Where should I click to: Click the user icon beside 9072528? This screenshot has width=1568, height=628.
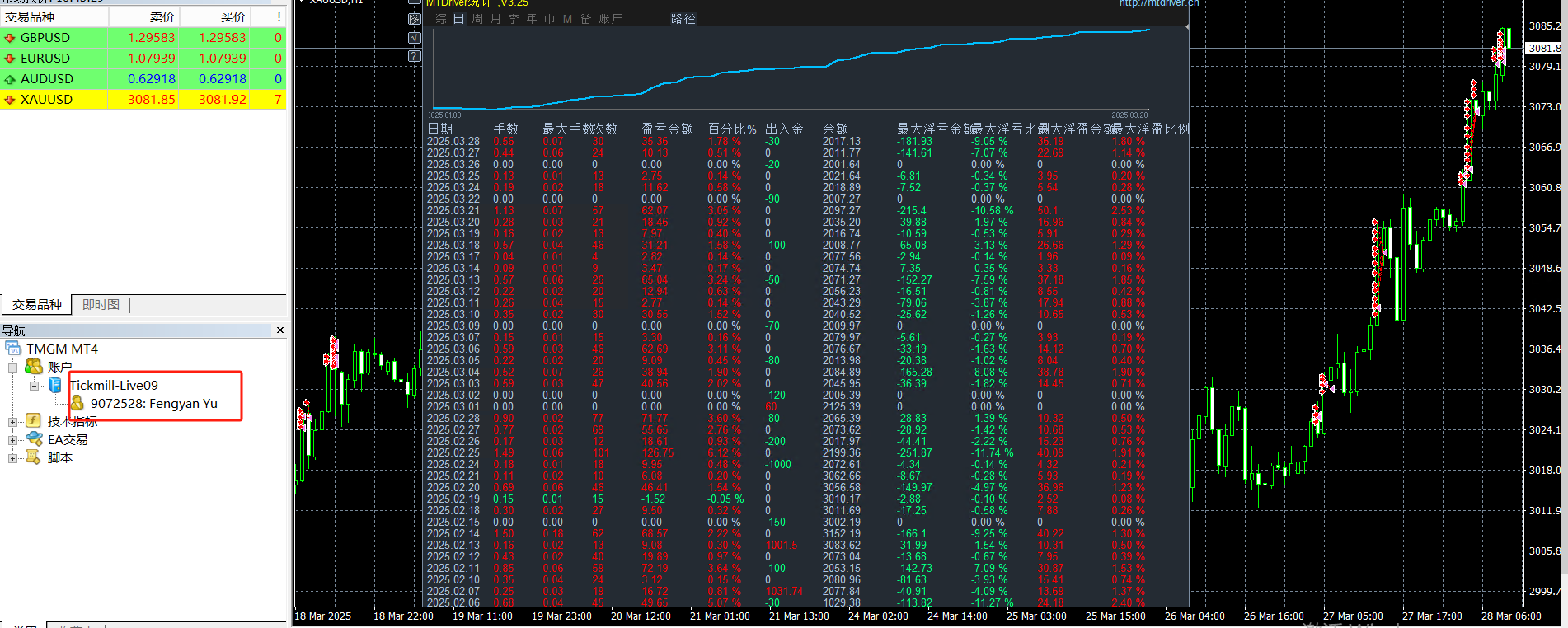tap(77, 403)
